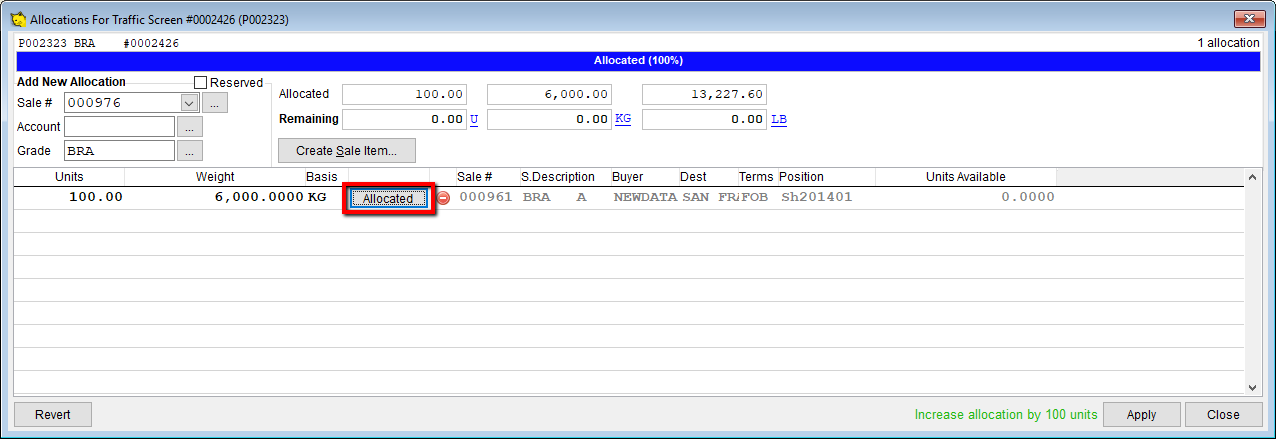
Task: Click the Allocated (100%) progress bar
Action: point(638,60)
